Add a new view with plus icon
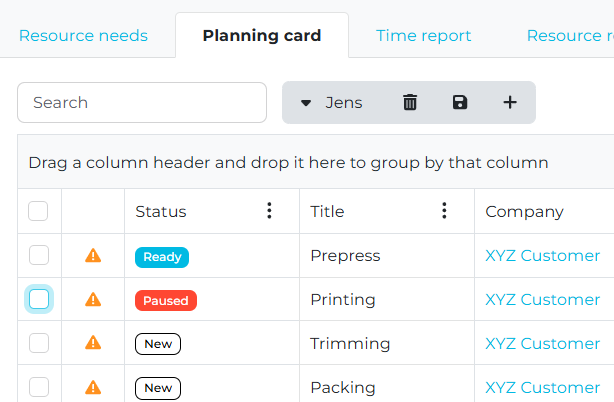Image resolution: width=614 pixels, height=402 pixels. click(510, 103)
